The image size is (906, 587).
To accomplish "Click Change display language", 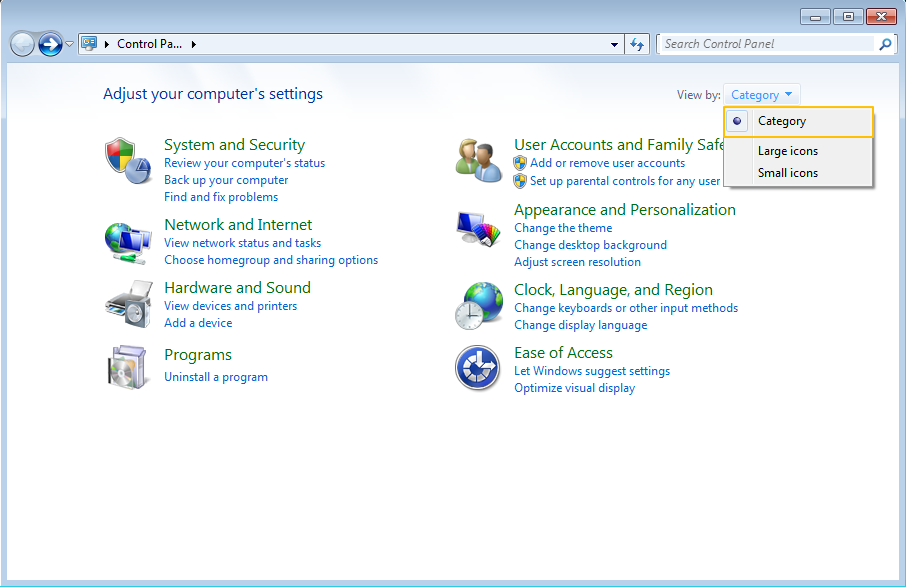I will pos(581,325).
